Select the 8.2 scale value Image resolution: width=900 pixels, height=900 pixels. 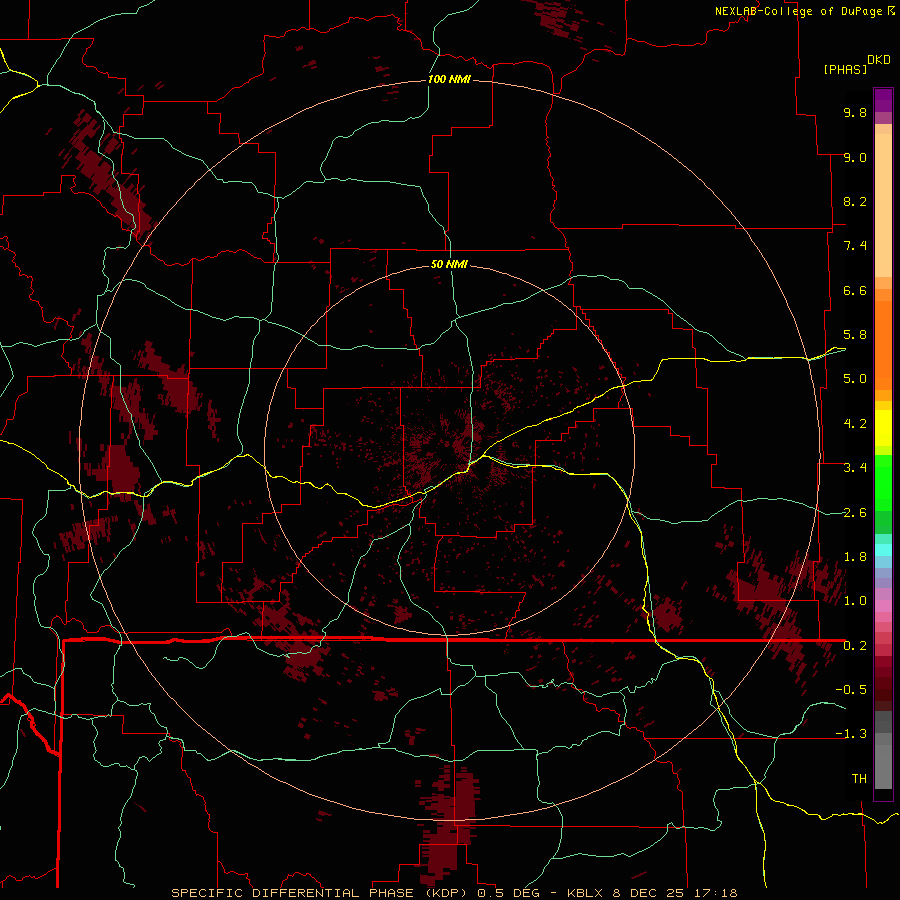pos(855,201)
